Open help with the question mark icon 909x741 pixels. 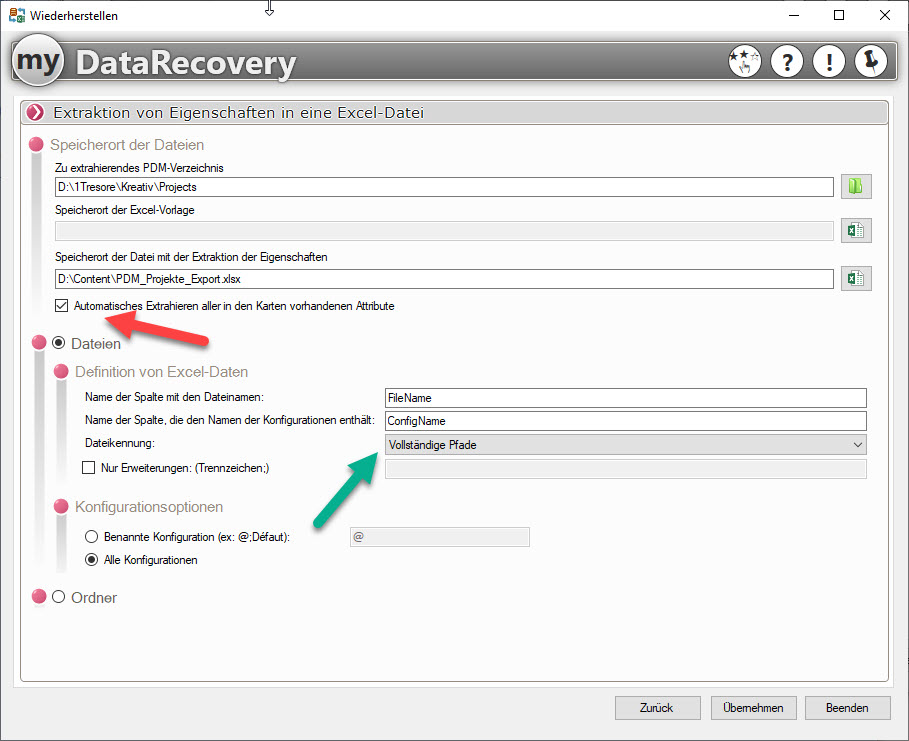pyautogui.click(x=787, y=61)
